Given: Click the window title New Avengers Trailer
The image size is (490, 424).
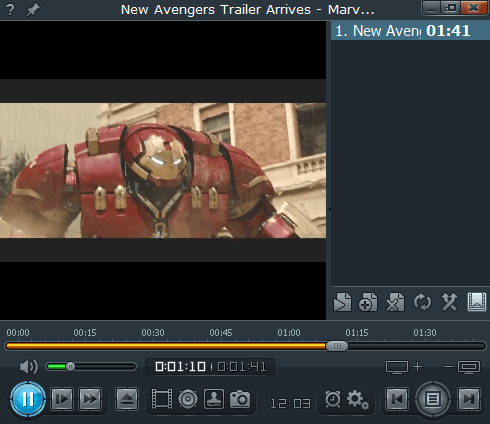Looking at the screenshot, I should pos(248,10).
